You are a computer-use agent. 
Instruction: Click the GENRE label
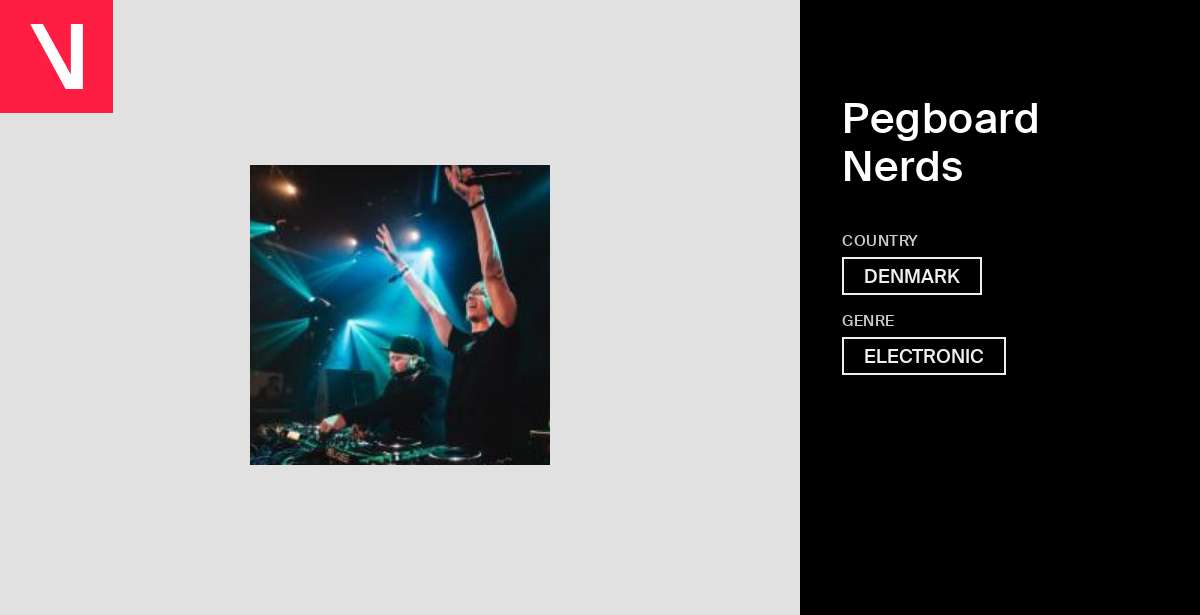868,321
